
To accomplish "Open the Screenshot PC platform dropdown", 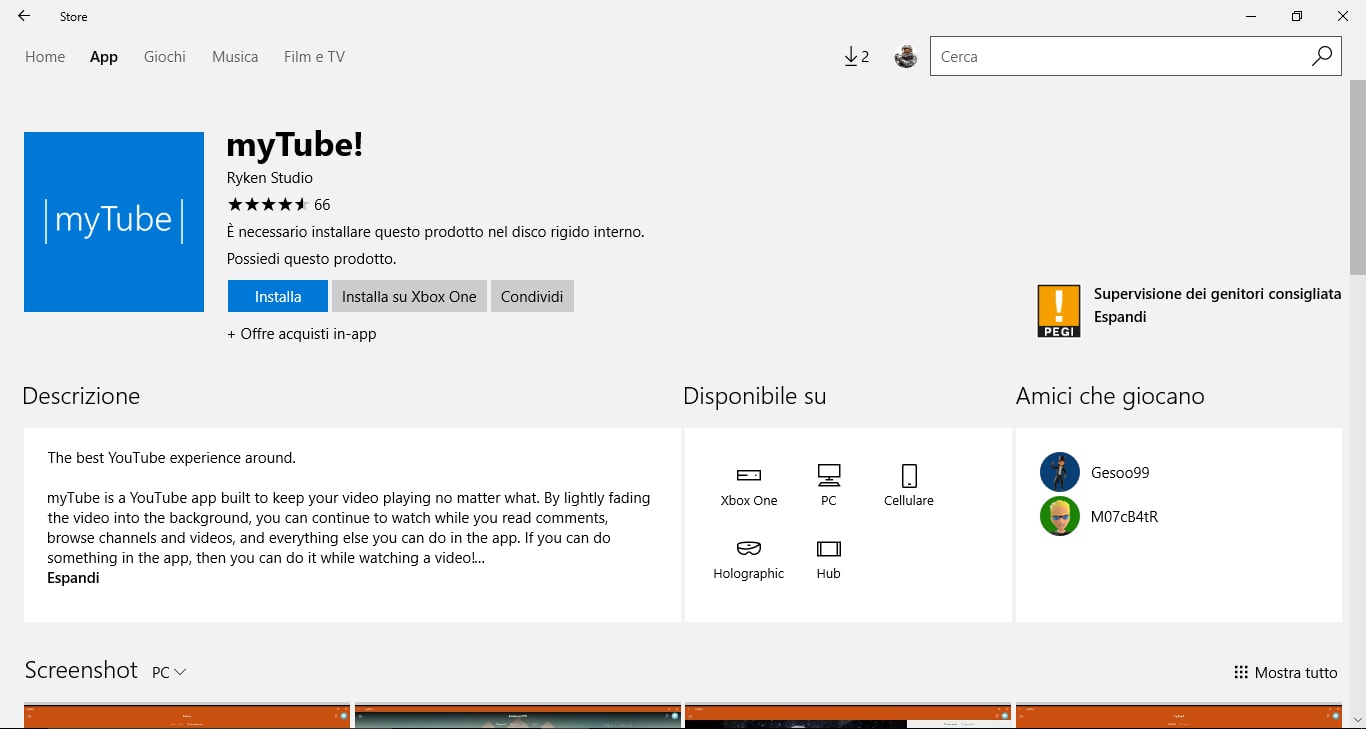I will pyautogui.click(x=169, y=672).
